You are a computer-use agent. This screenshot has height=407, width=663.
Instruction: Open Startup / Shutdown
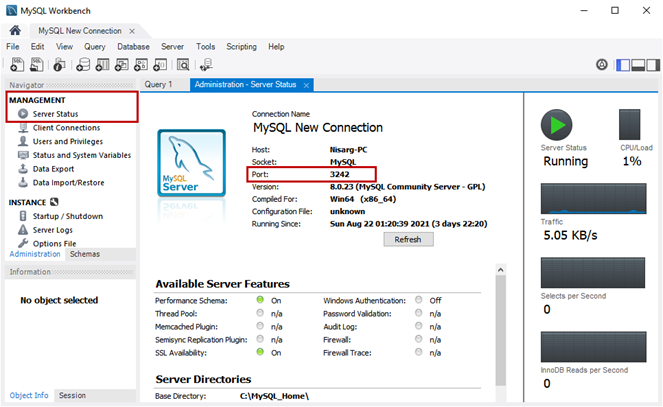(x=68, y=216)
